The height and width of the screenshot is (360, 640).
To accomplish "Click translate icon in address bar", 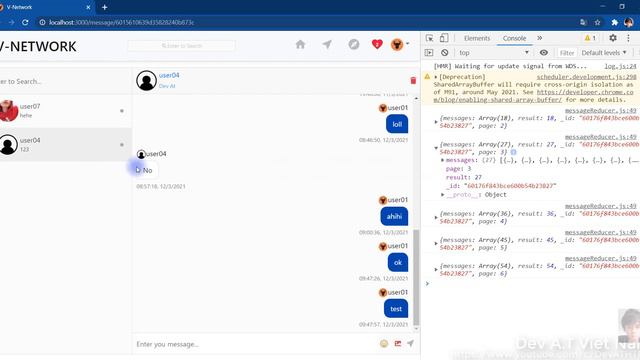I will 583,22.
